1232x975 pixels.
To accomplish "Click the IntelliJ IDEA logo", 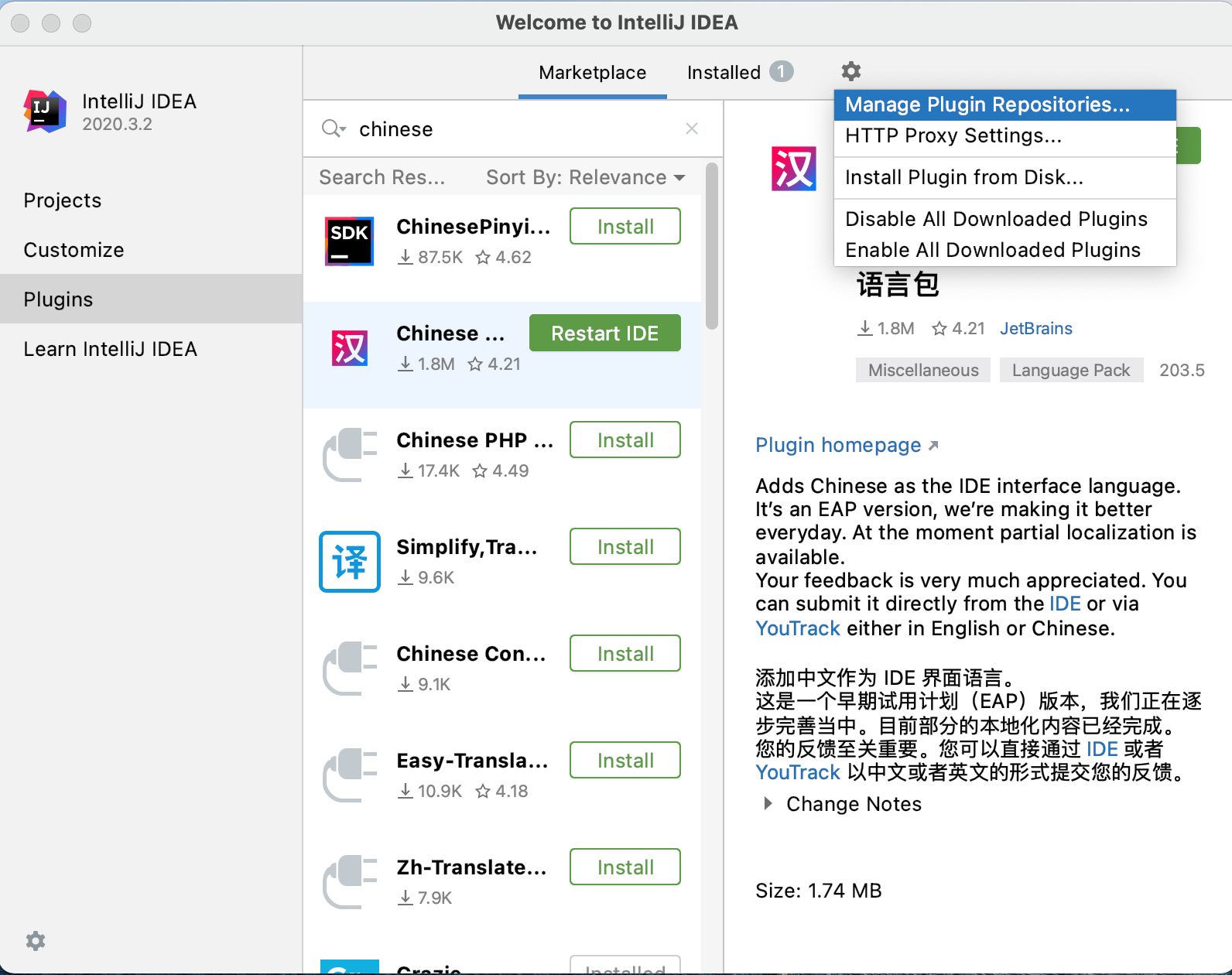I will pyautogui.click(x=45, y=111).
